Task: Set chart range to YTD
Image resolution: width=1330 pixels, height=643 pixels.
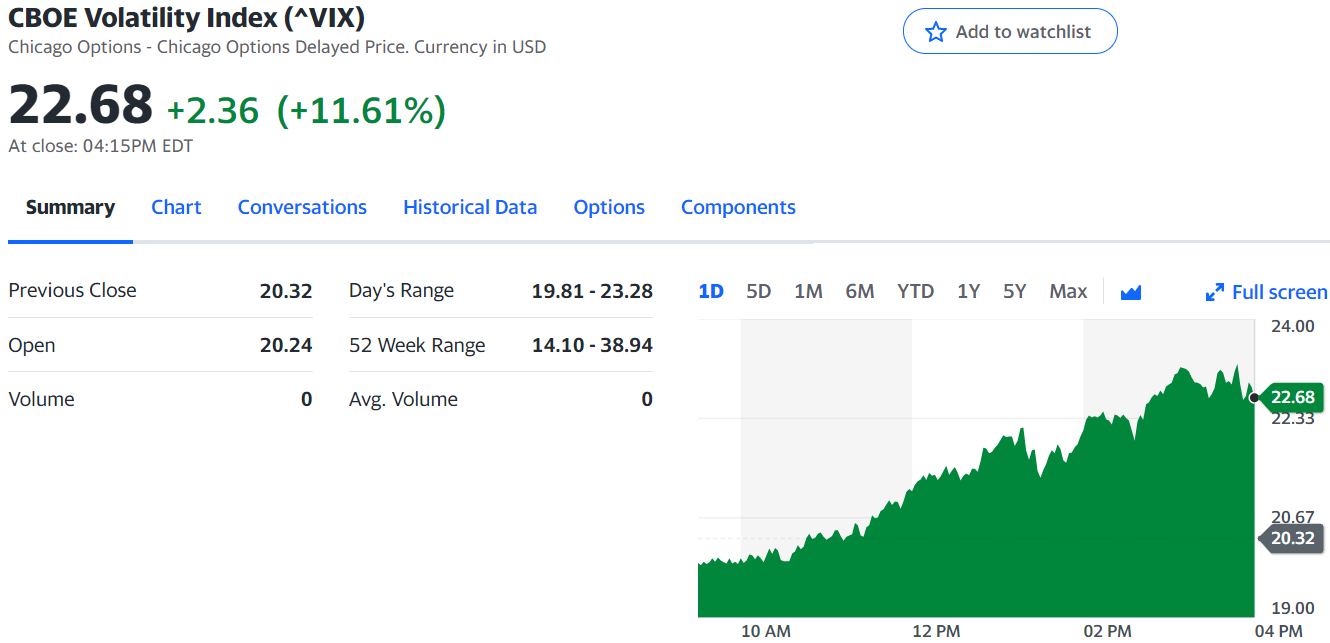Action: (915, 292)
